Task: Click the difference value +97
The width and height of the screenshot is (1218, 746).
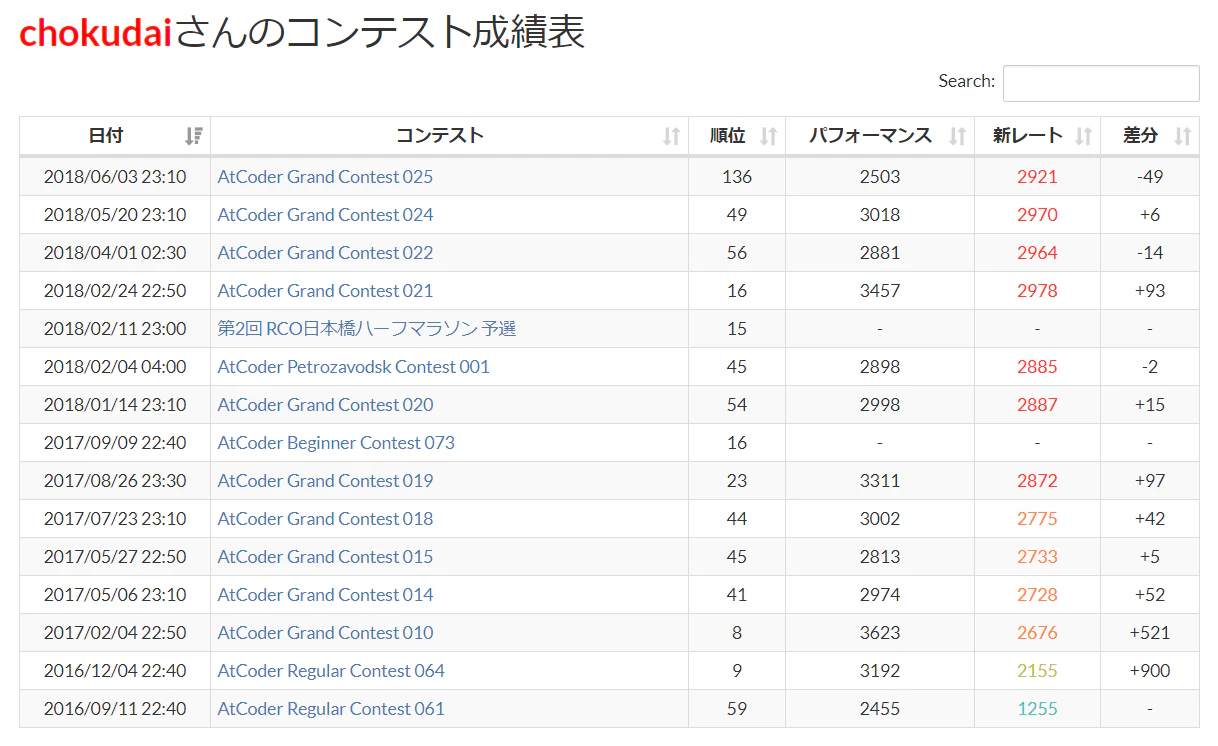Action: (x=1150, y=481)
